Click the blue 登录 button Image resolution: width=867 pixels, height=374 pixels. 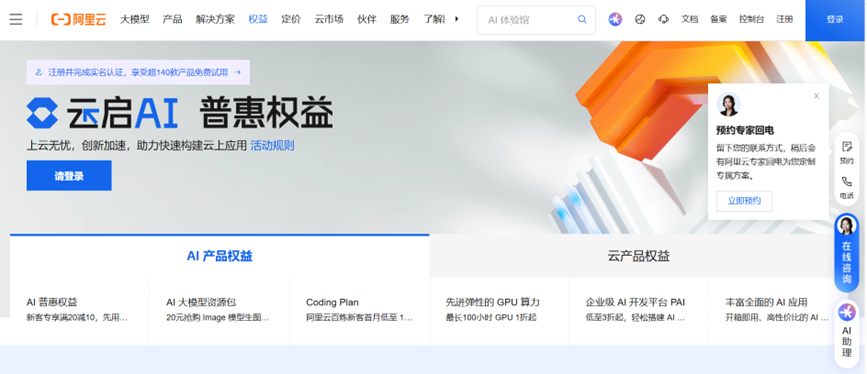835,20
